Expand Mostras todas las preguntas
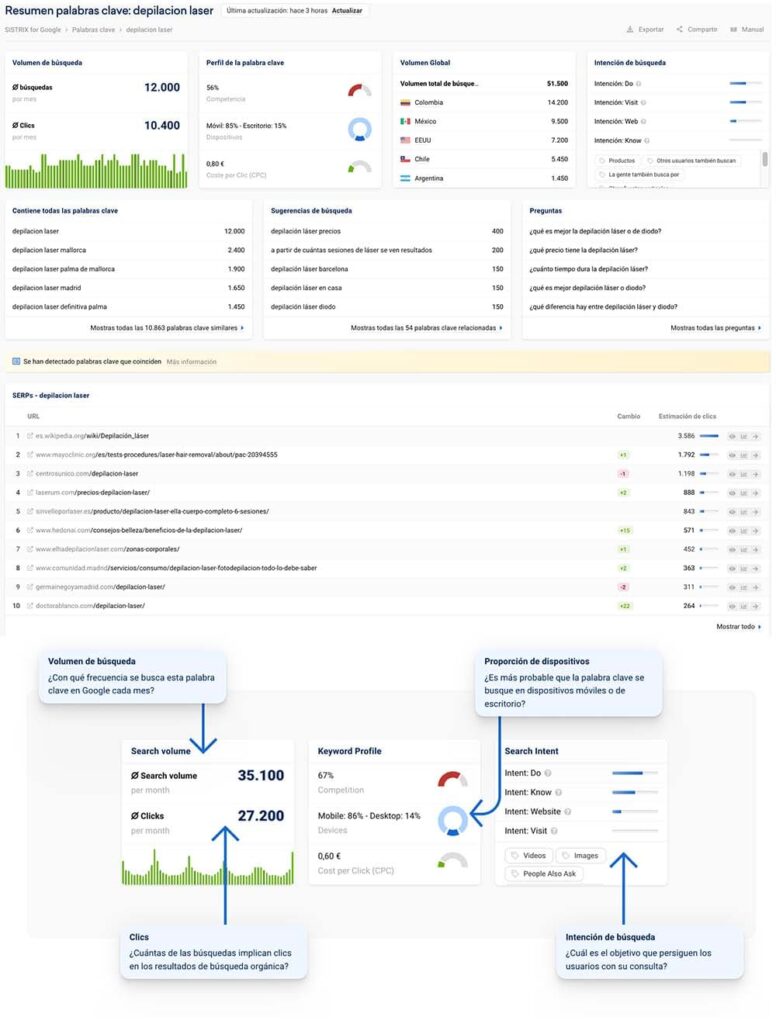Image resolution: width=776 pixels, height=1024 pixels. click(715, 328)
